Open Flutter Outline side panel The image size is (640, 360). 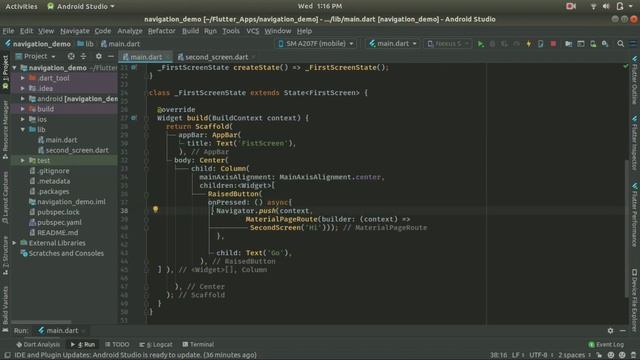(x=635, y=80)
